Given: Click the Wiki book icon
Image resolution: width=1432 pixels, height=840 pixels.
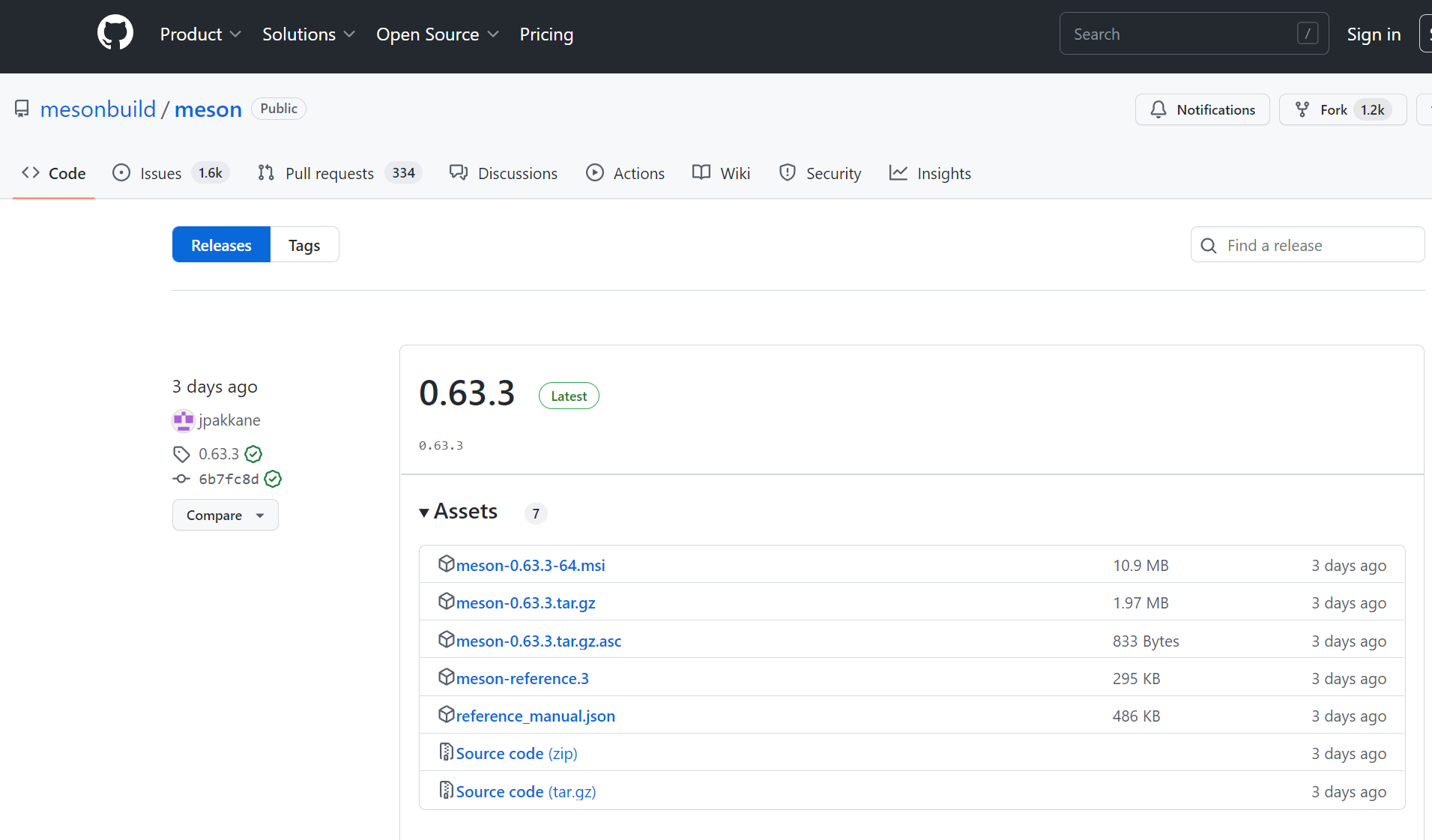Looking at the screenshot, I should click(701, 173).
